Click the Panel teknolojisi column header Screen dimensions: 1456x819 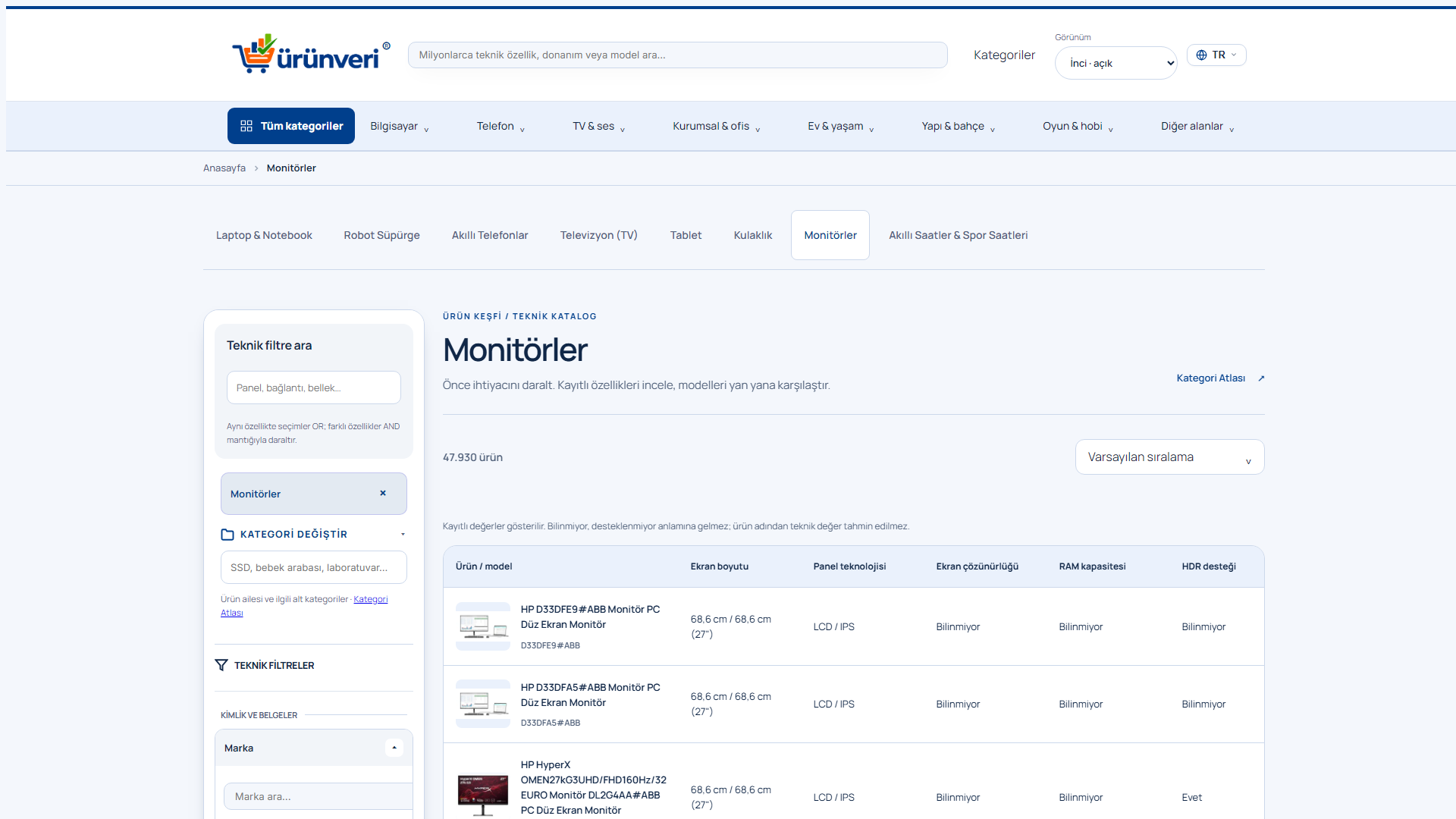point(849,566)
